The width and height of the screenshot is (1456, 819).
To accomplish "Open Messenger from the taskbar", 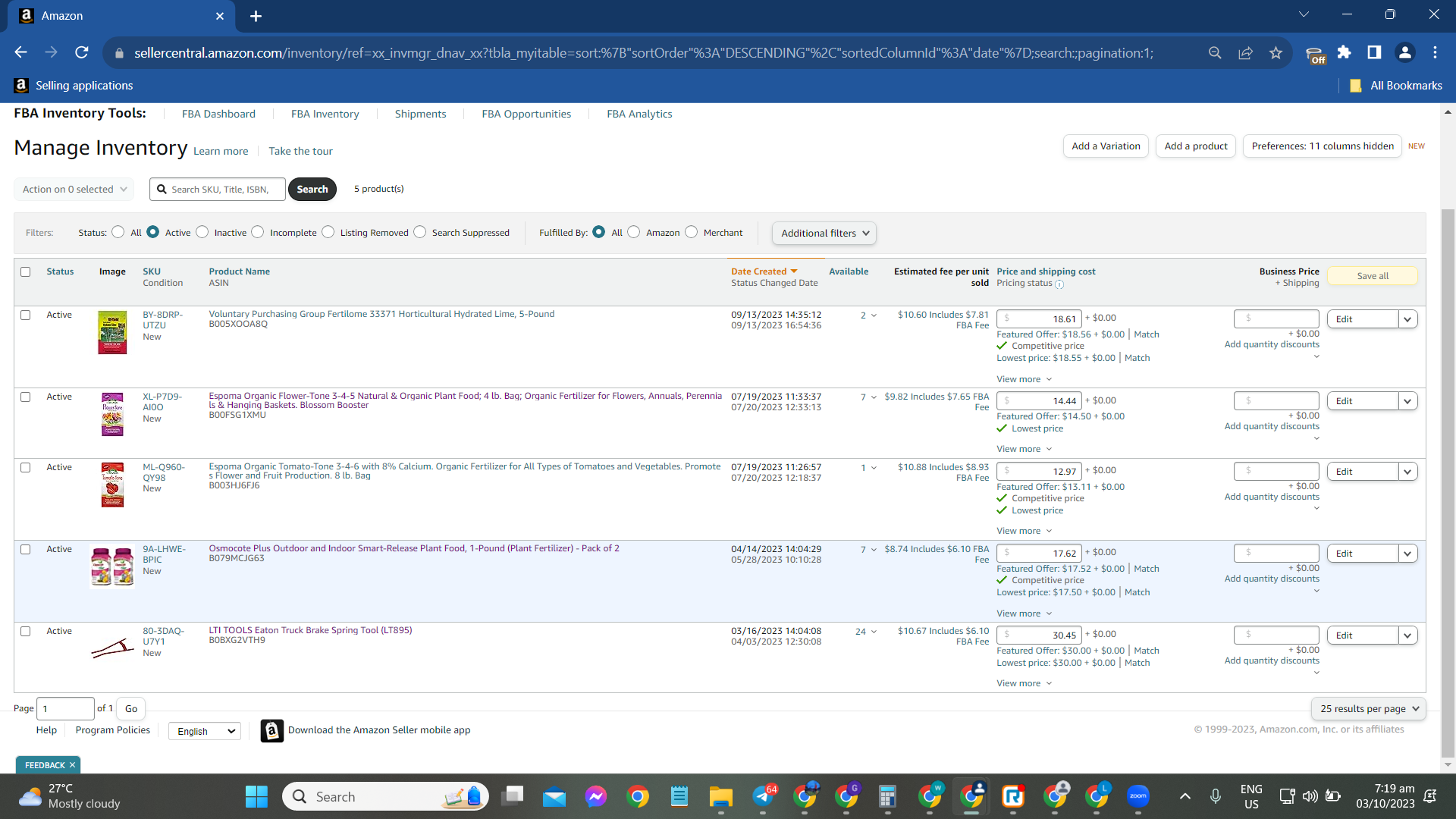I will coord(596,796).
